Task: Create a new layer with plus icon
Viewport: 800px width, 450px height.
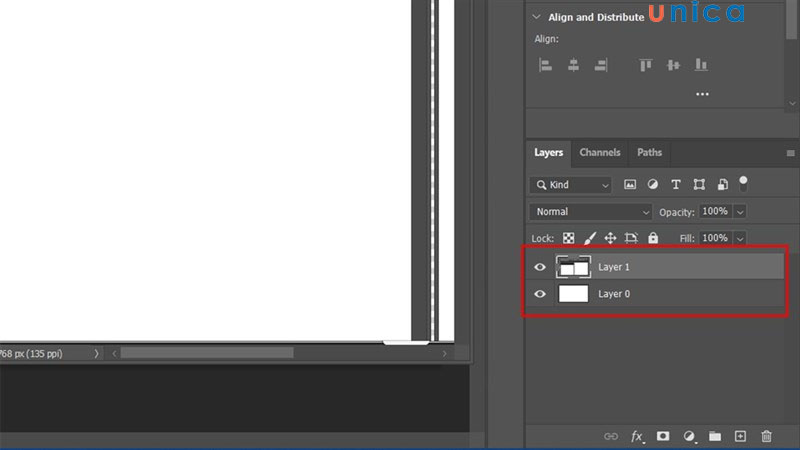Action: [x=741, y=437]
